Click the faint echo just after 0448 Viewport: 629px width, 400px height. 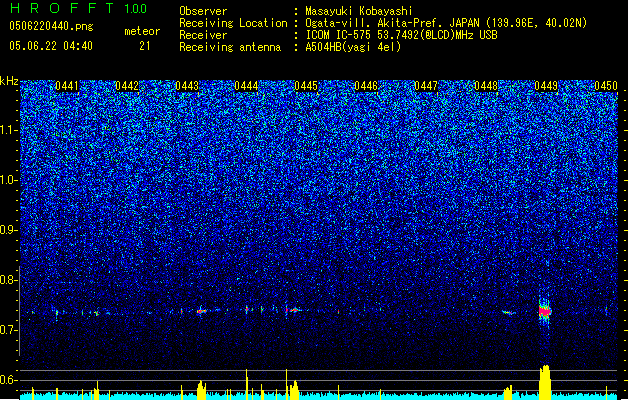[508, 312]
